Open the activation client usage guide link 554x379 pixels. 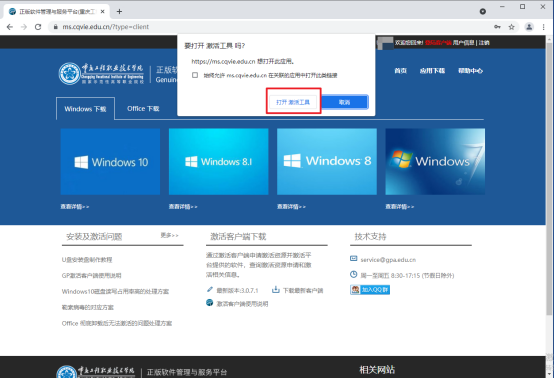pyautogui.click(x=242, y=304)
